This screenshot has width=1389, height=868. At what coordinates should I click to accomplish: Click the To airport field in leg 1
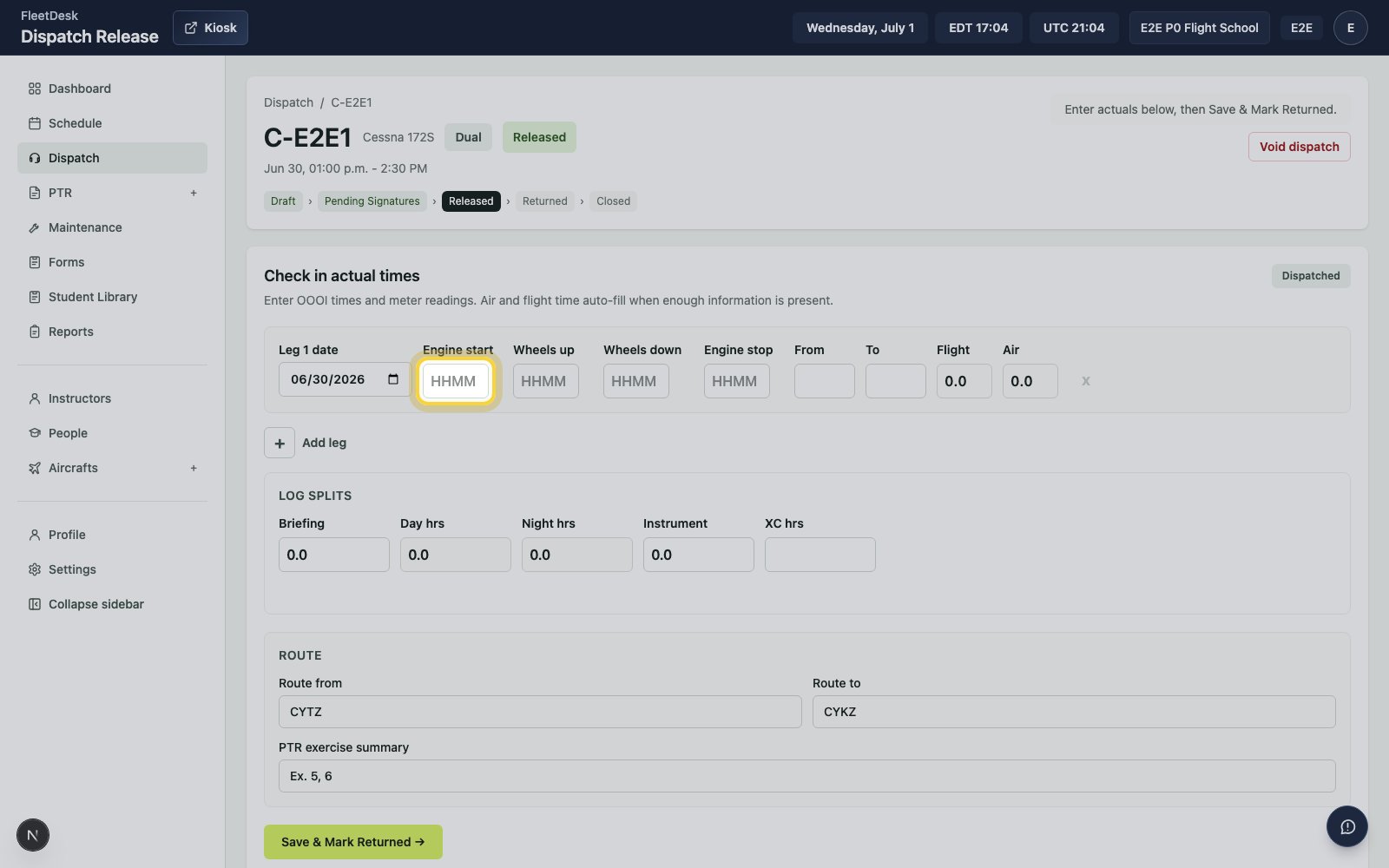pos(896,381)
